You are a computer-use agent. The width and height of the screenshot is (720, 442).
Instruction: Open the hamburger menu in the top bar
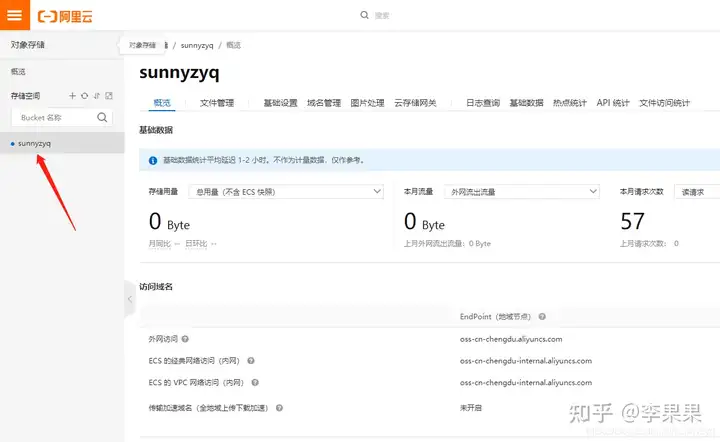(15, 15)
